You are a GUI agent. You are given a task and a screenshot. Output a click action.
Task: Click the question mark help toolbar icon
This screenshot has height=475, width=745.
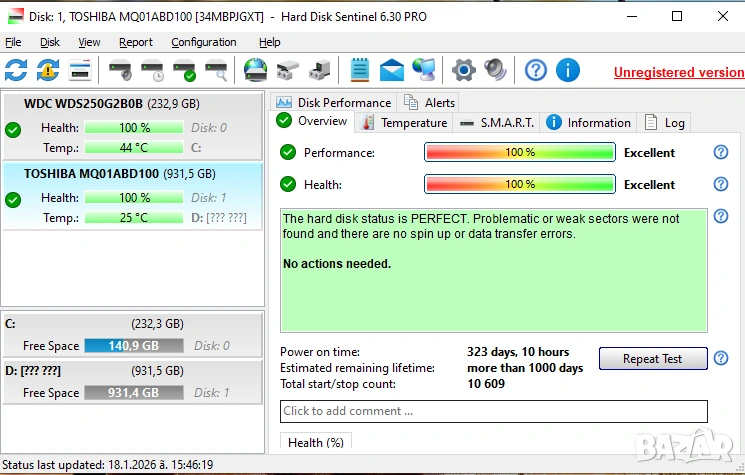tap(537, 70)
